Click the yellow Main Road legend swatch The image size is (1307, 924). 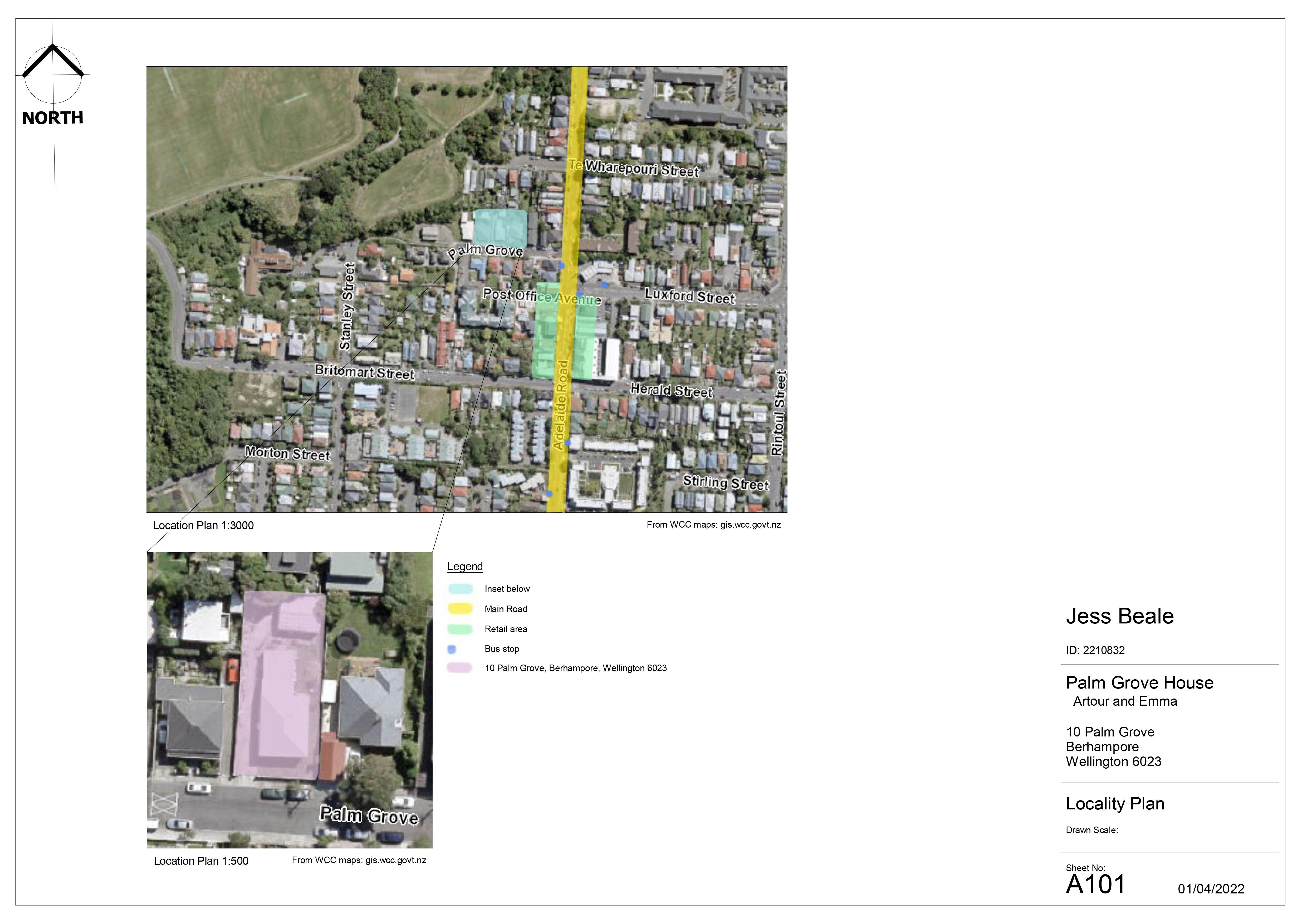[x=460, y=609]
